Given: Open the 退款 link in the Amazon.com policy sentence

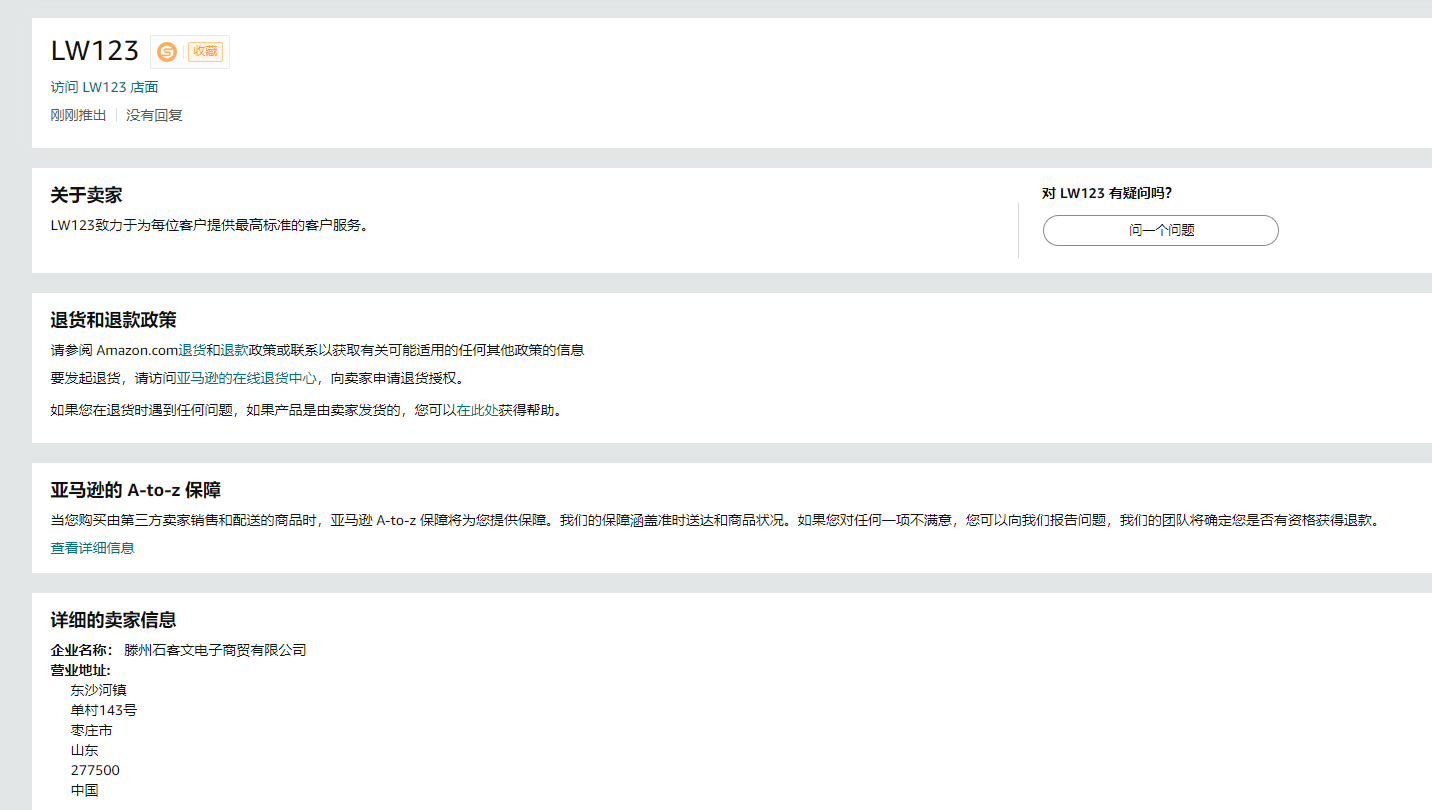Looking at the screenshot, I should click(x=234, y=350).
